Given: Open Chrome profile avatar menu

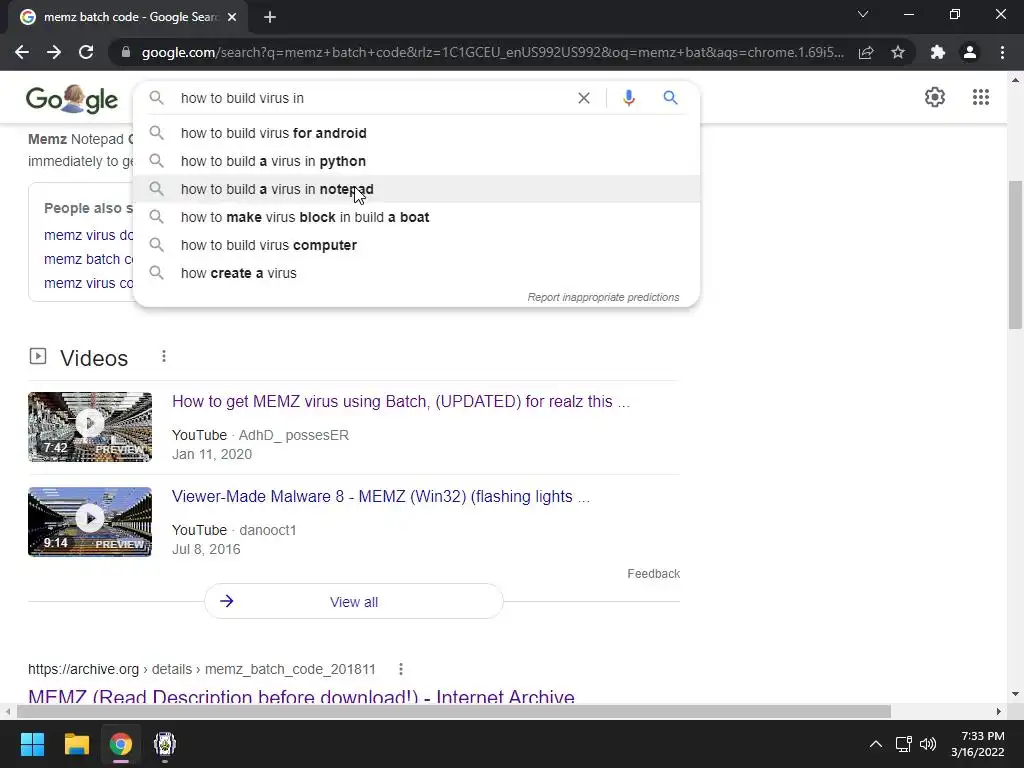Looking at the screenshot, I should click(970, 52).
